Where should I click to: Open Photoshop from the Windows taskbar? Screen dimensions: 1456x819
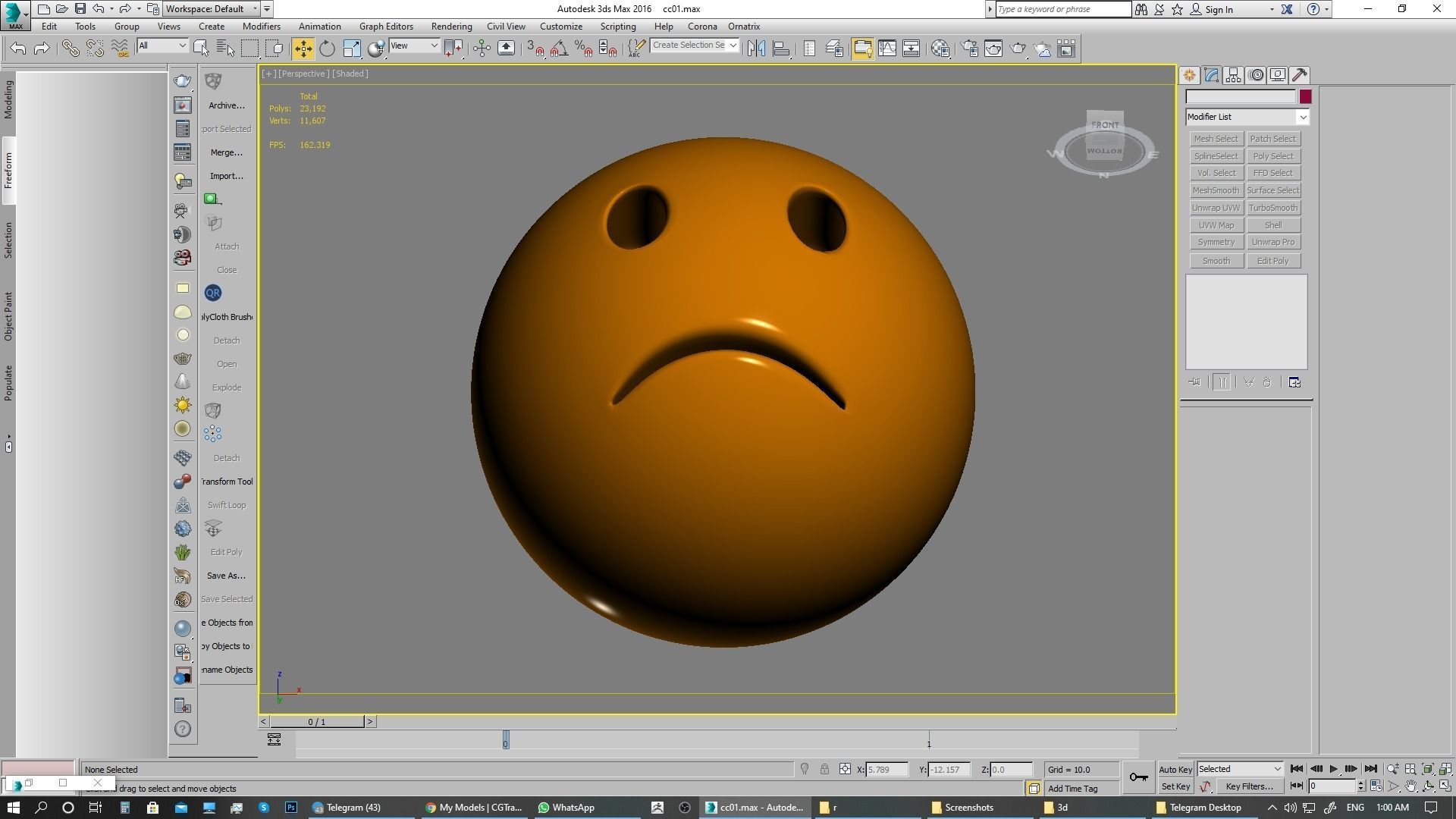(291, 808)
